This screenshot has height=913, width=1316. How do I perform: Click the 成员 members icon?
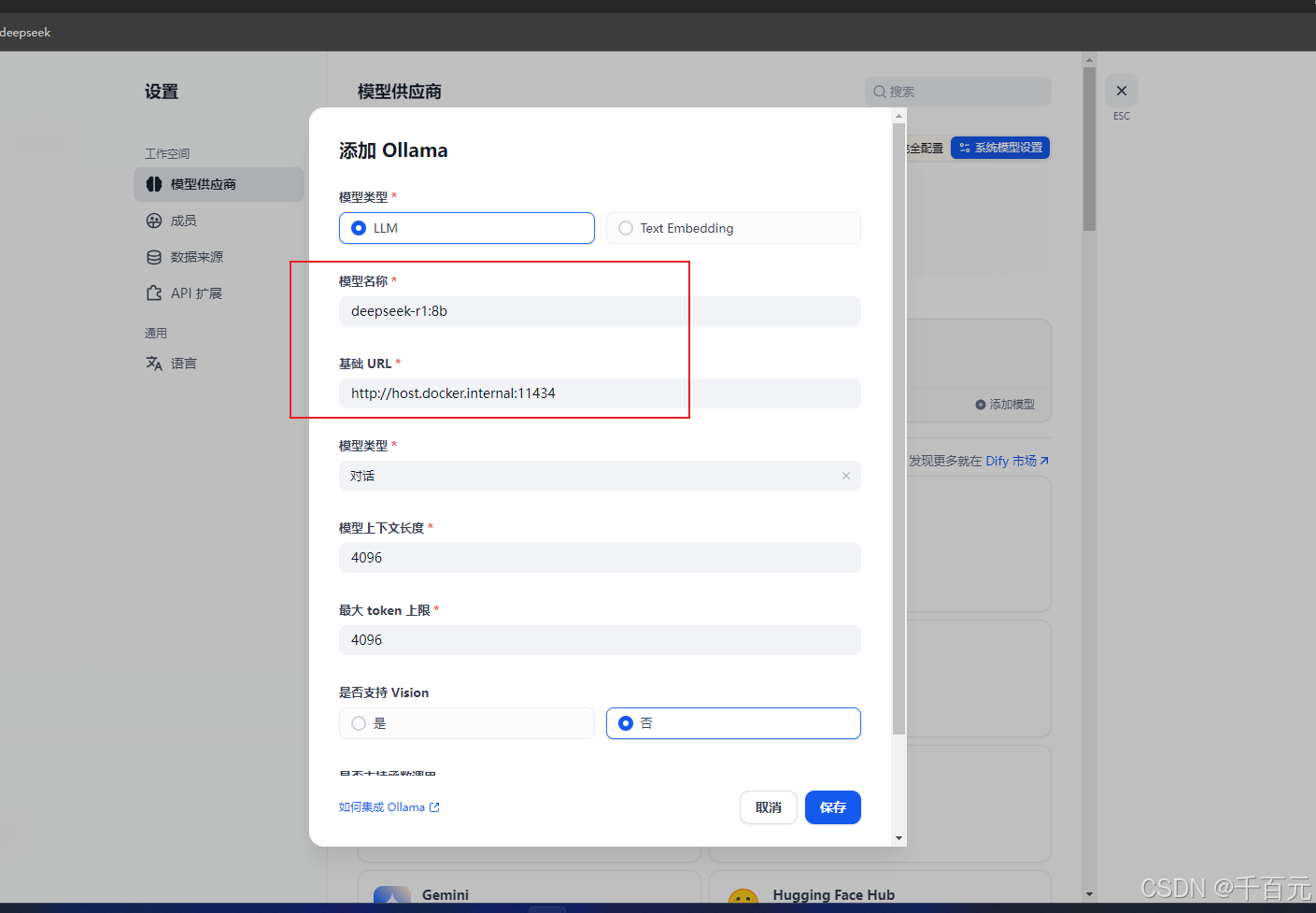click(x=154, y=221)
